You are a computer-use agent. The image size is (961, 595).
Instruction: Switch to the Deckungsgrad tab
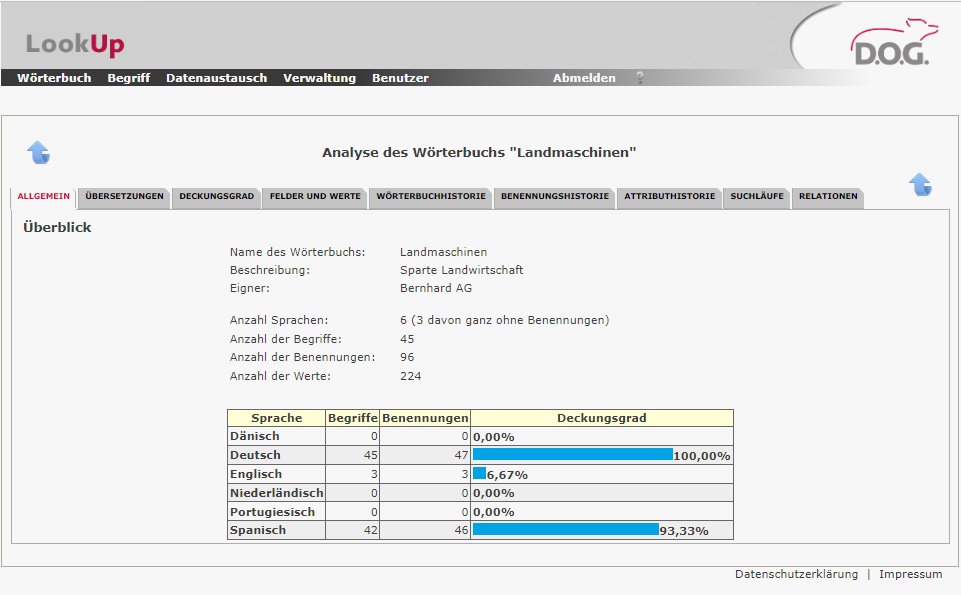point(216,197)
